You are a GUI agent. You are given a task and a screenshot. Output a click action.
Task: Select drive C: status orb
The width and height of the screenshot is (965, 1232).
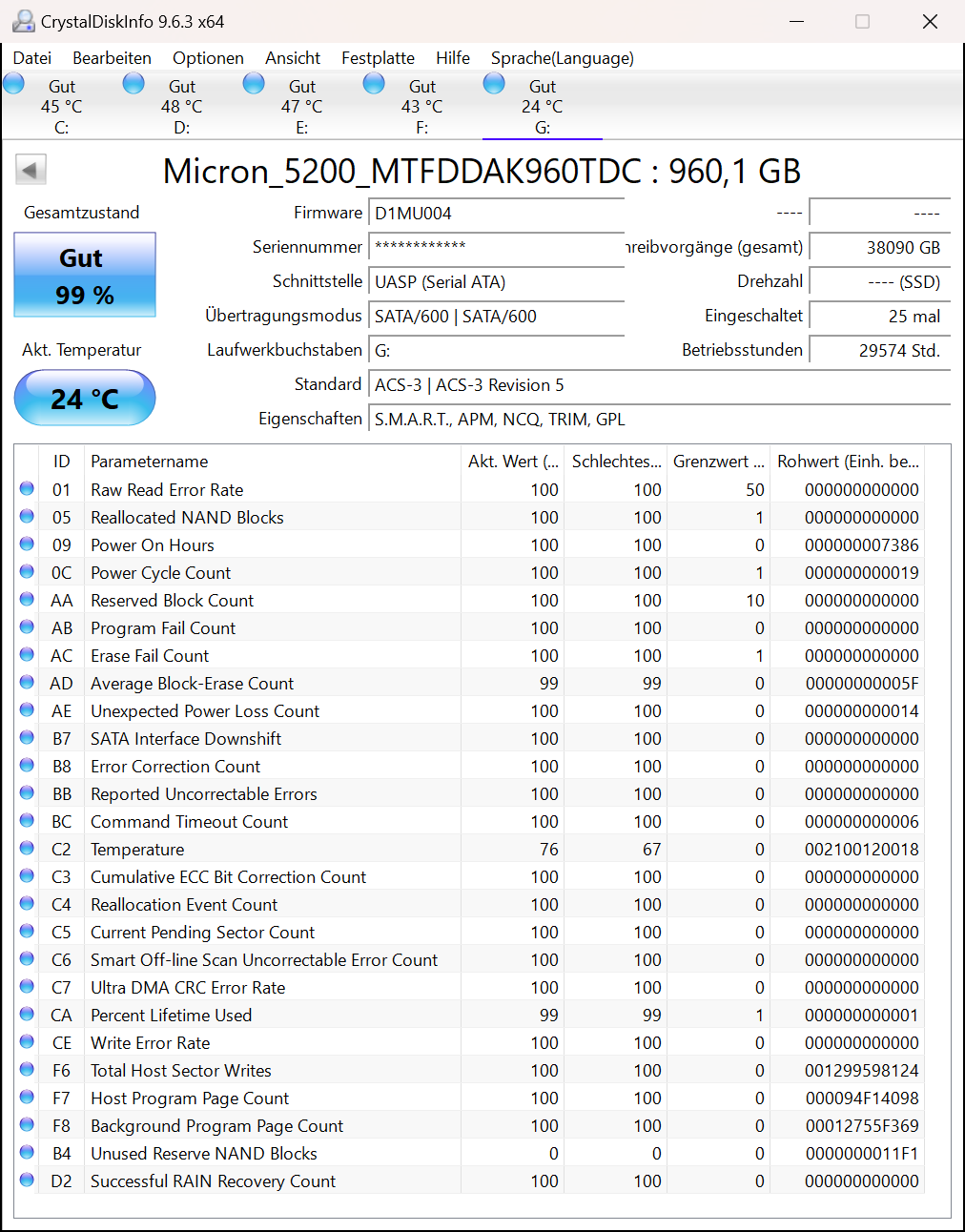(x=14, y=84)
